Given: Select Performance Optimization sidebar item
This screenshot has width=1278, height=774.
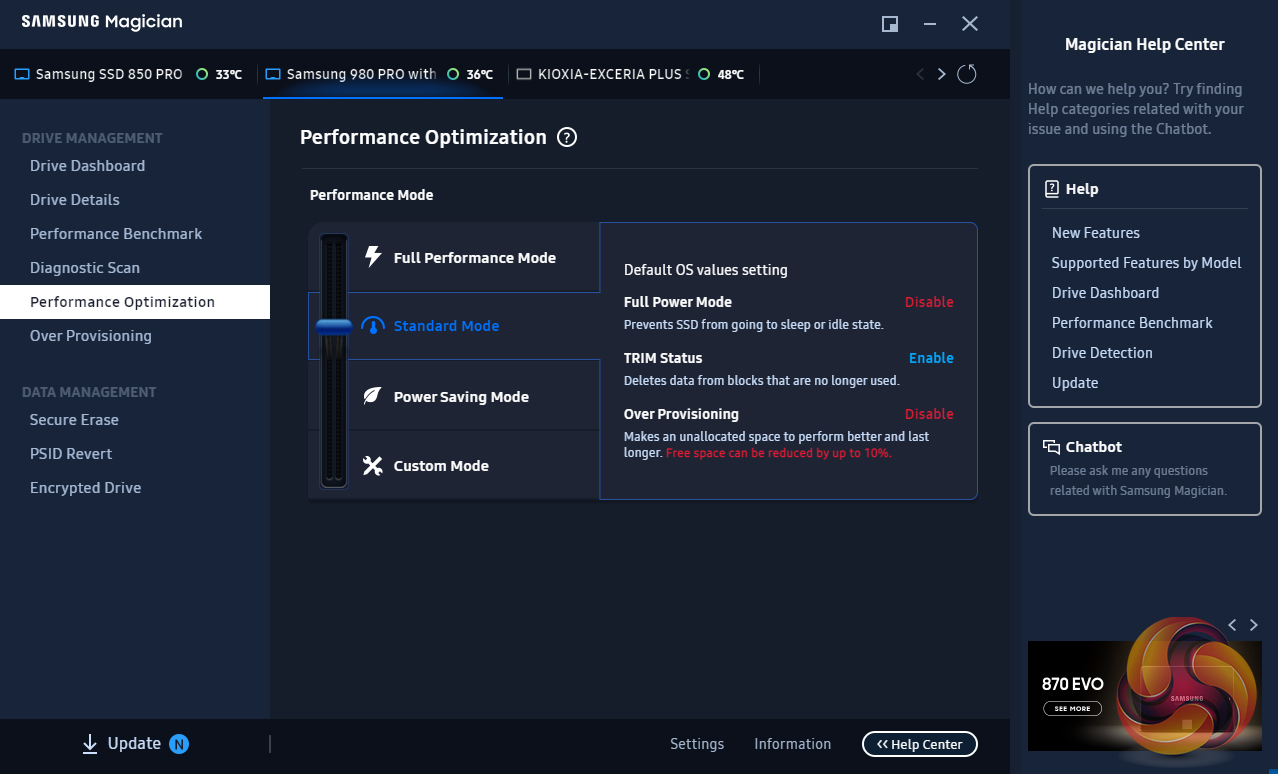Looking at the screenshot, I should [x=135, y=302].
